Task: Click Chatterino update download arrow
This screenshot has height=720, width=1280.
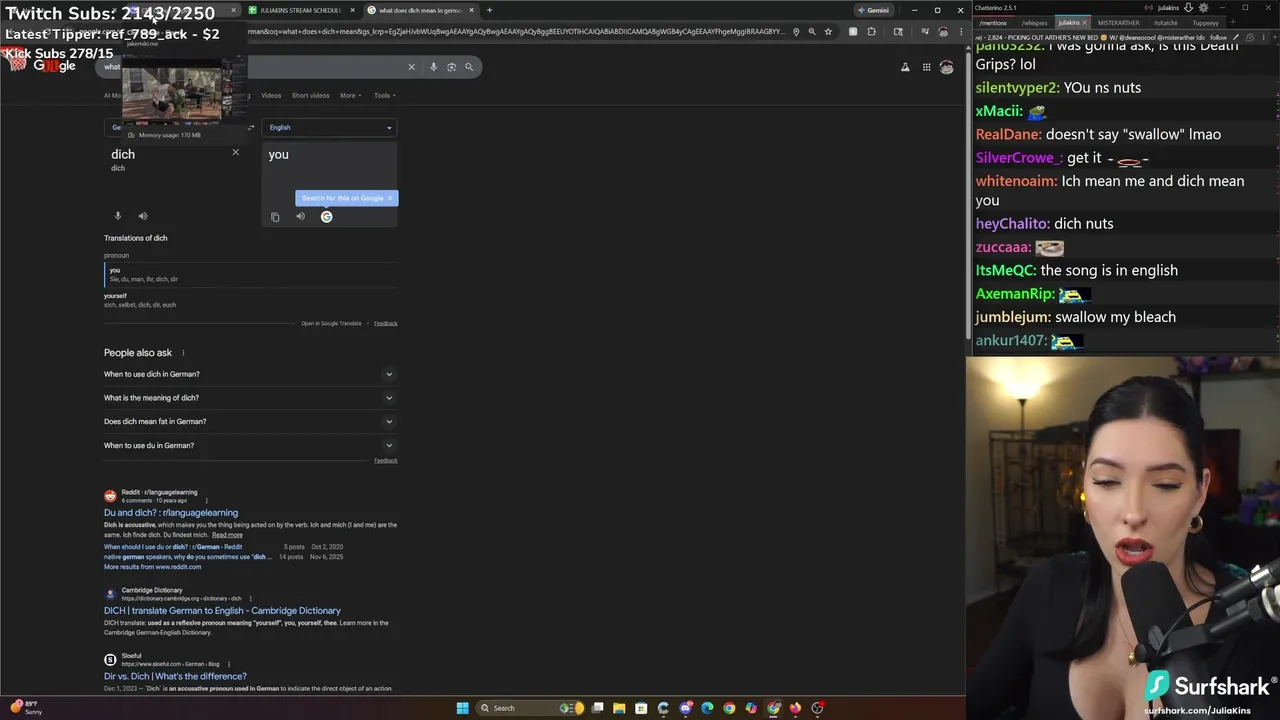Action: point(1188,8)
